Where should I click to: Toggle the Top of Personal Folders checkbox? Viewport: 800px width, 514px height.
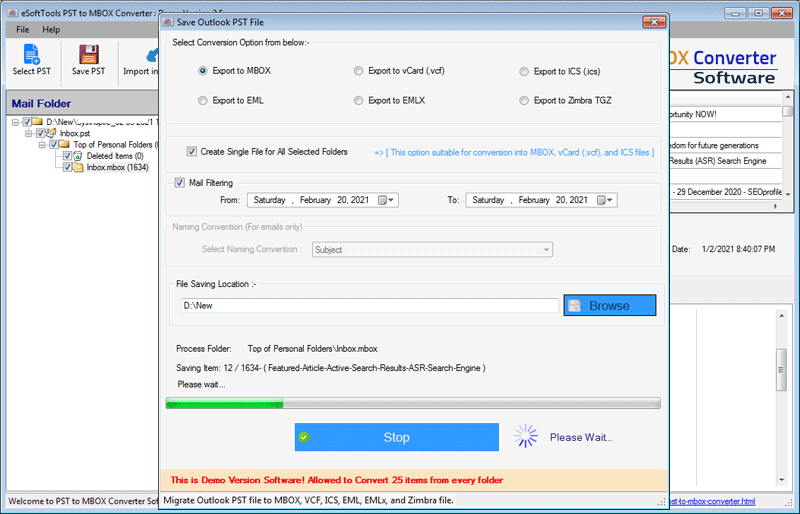click(54, 145)
